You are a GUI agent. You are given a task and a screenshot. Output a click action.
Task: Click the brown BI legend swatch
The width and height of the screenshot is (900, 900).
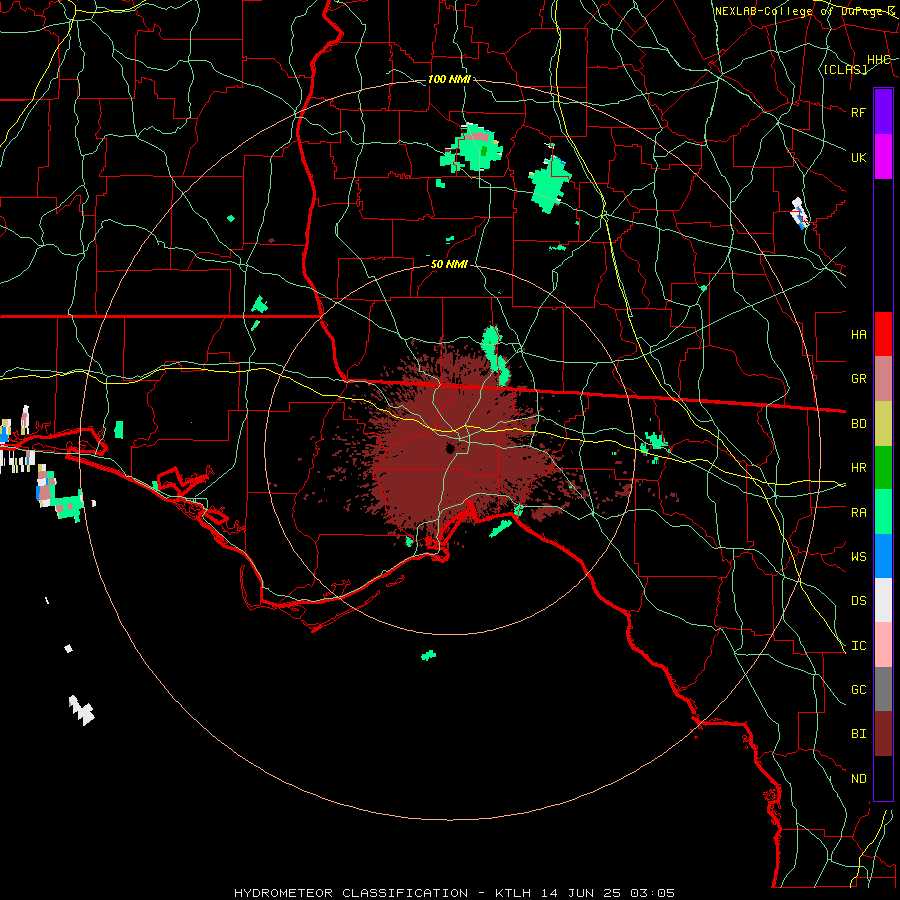[883, 734]
